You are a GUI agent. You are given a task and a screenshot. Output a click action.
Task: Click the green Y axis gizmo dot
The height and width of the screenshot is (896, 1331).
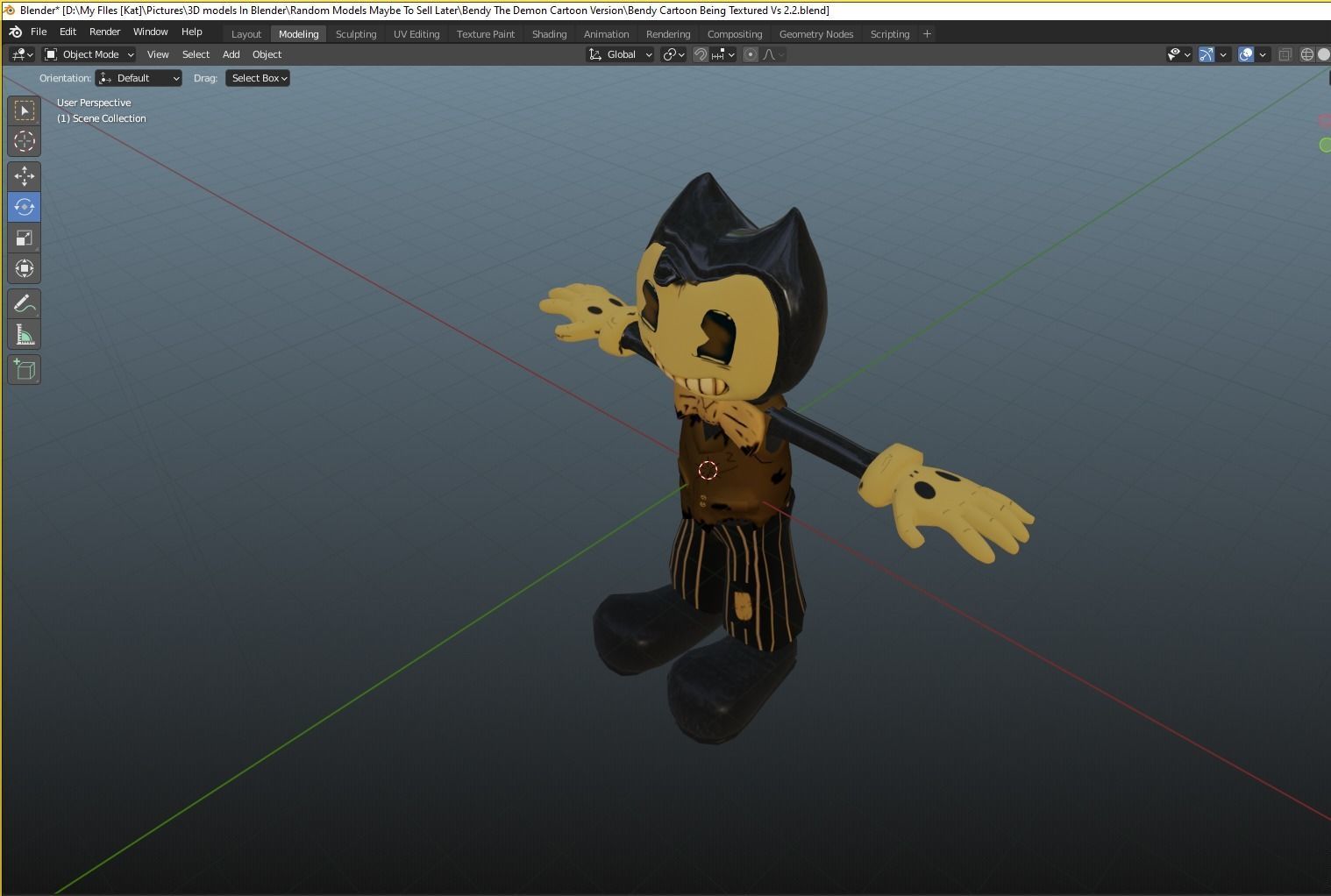pos(1325,145)
